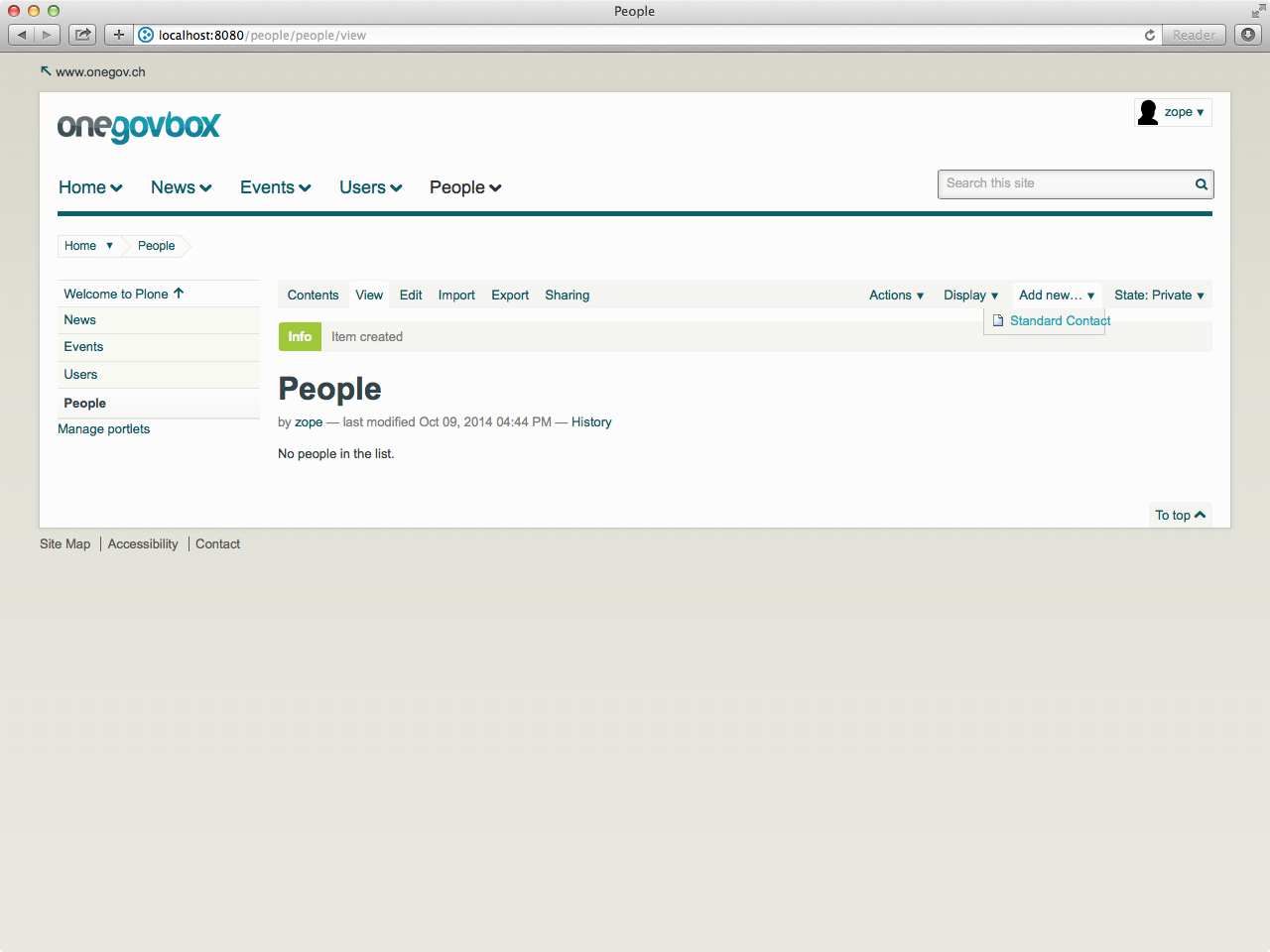1270x952 pixels.
Task: Expand the People navigation menu chevron
Action: click(495, 188)
